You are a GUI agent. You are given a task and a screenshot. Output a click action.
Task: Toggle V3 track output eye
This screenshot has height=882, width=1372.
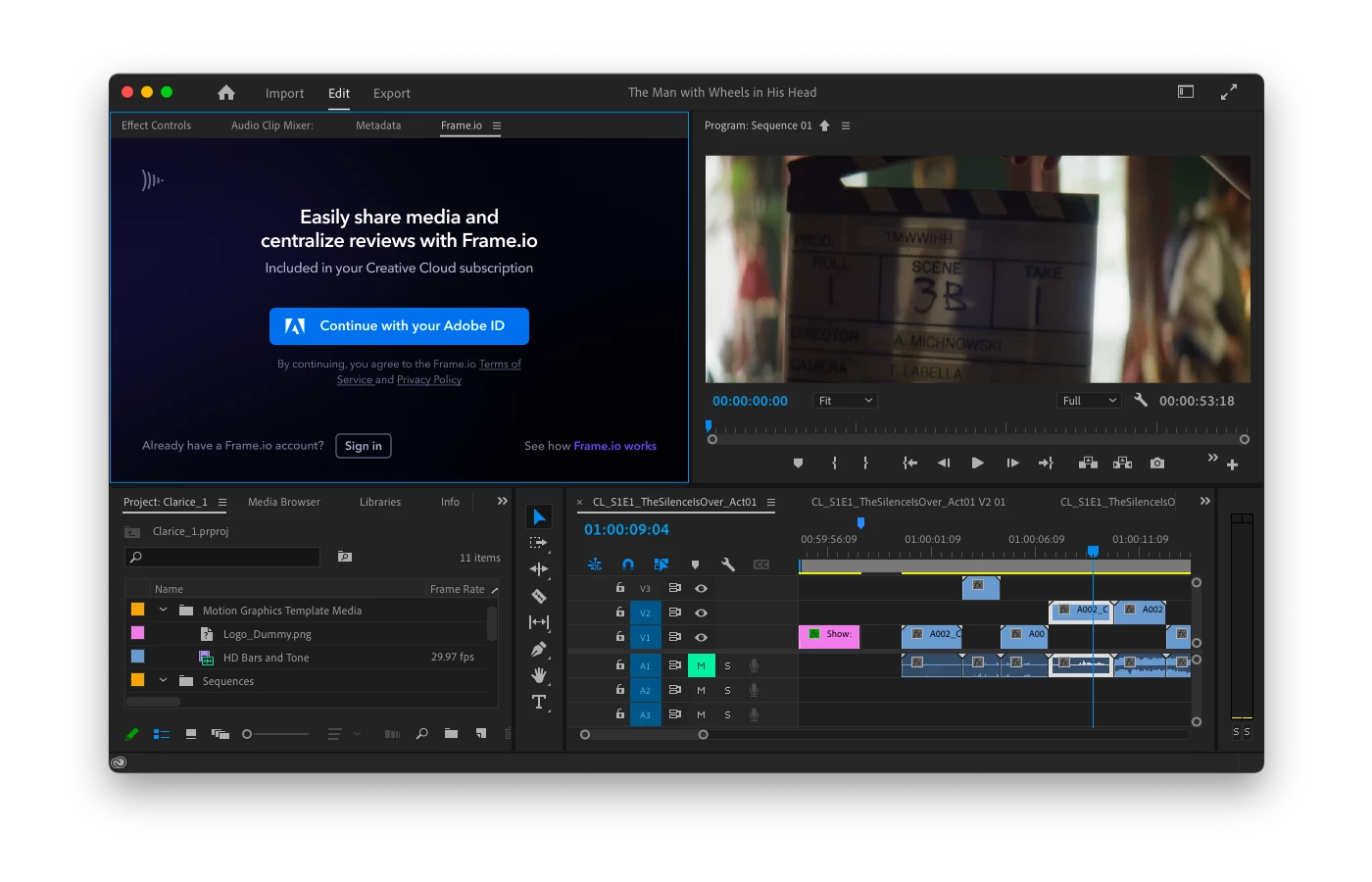[x=701, y=588]
